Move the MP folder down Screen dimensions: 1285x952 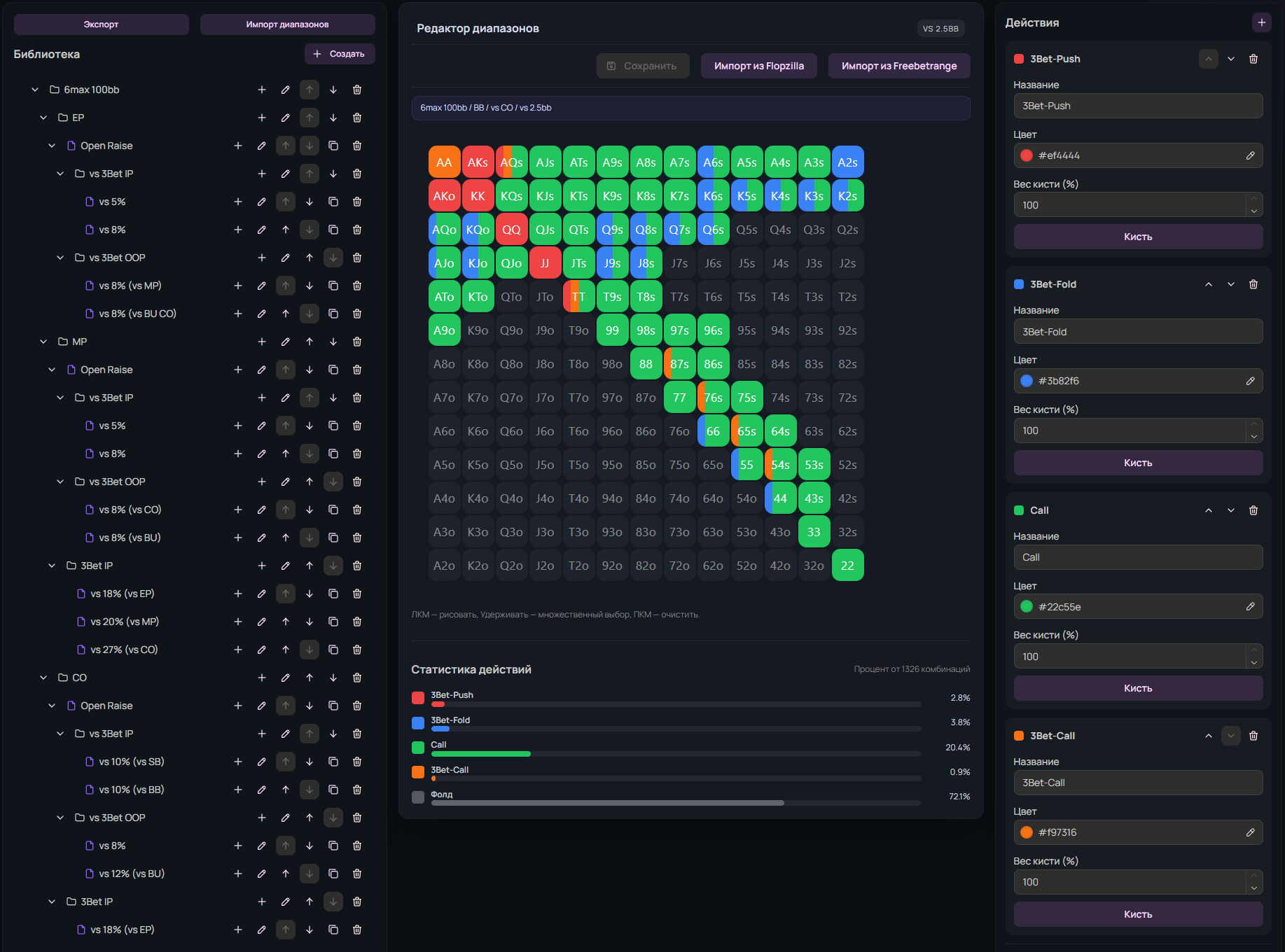point(333,342)
